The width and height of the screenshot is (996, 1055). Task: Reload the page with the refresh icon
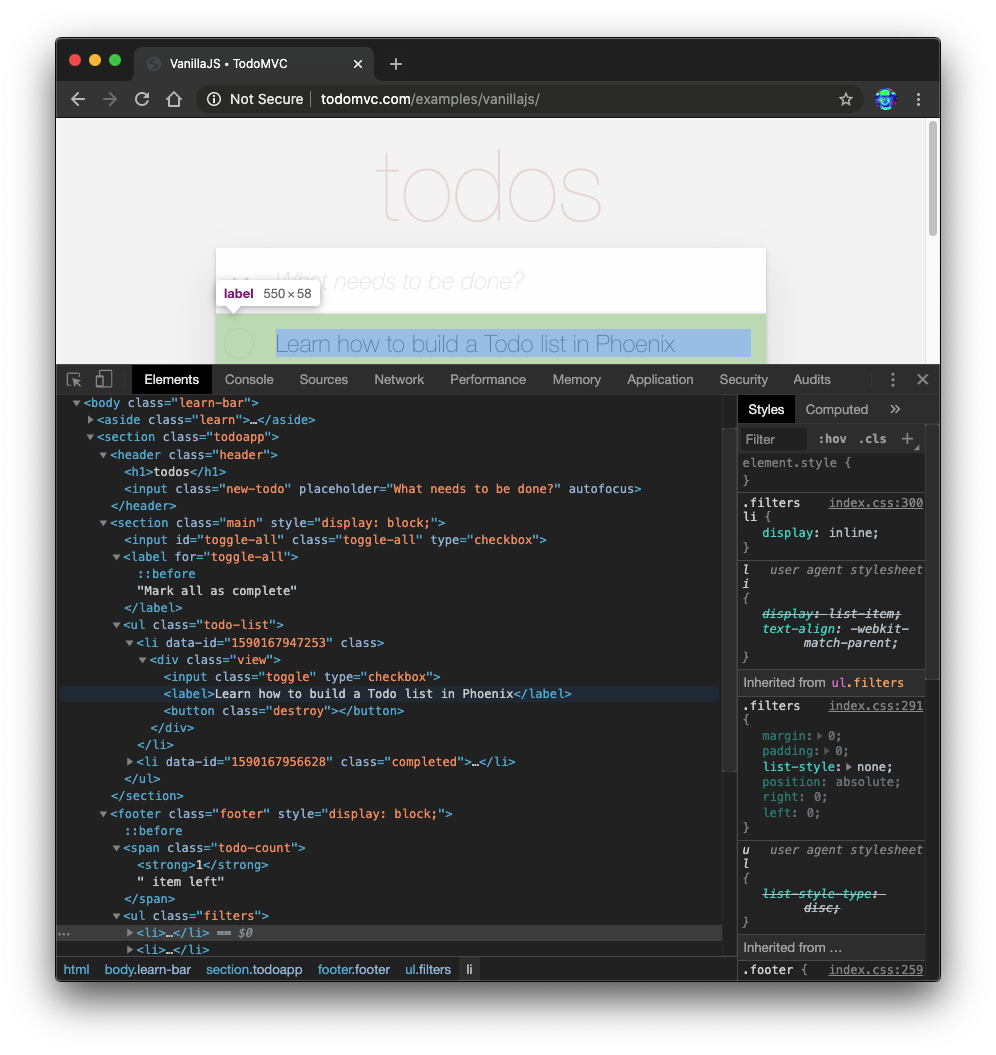[142, 99]
